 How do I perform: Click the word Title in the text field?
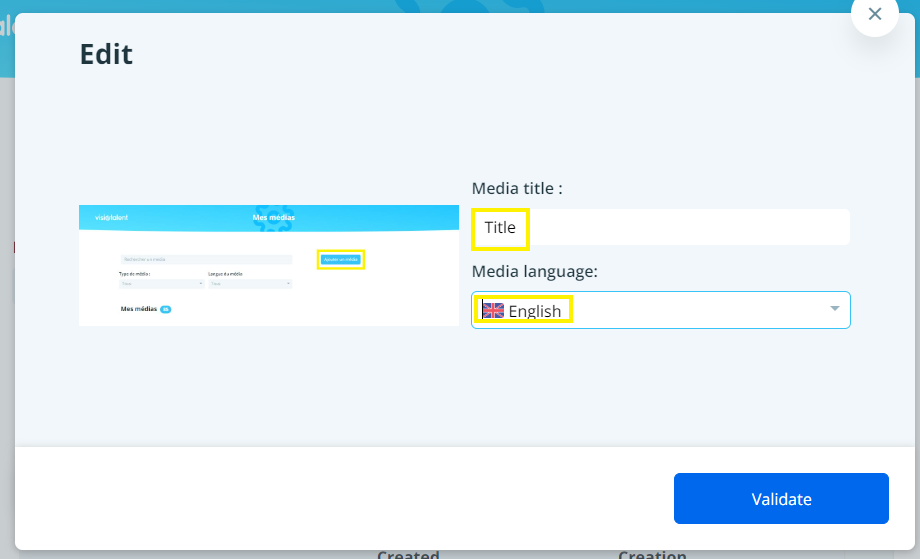click(x=500, y=227)
